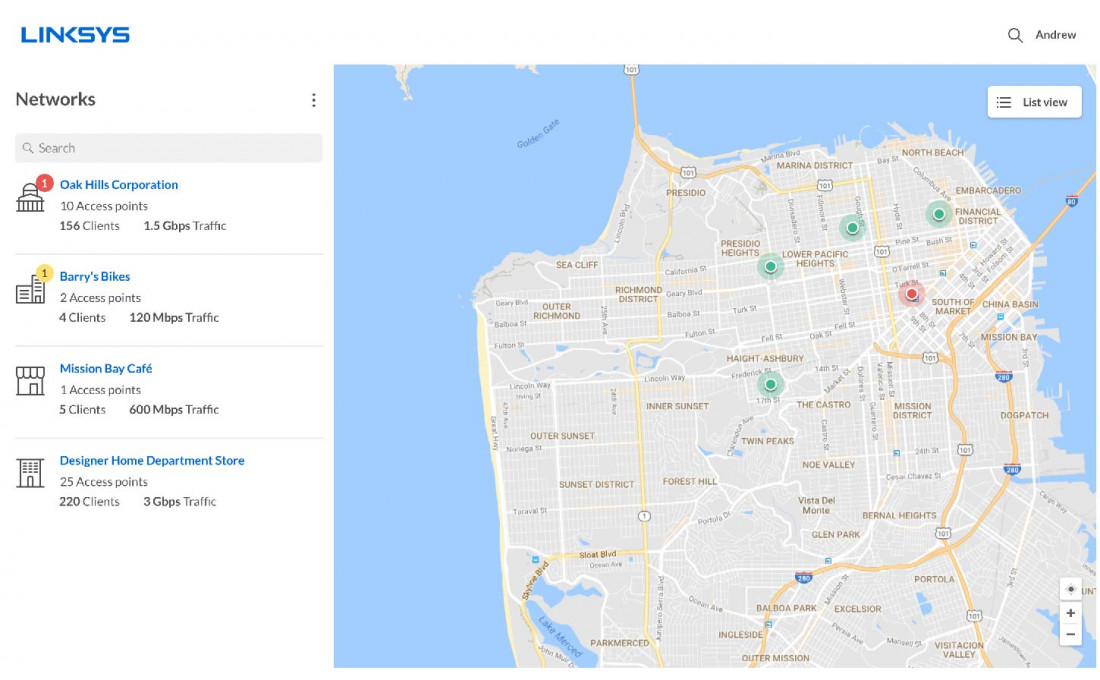Screen dimensions: 1100x680
Task: Click the red alert badge on Oak Hills
Action: (x=45, y=183)
